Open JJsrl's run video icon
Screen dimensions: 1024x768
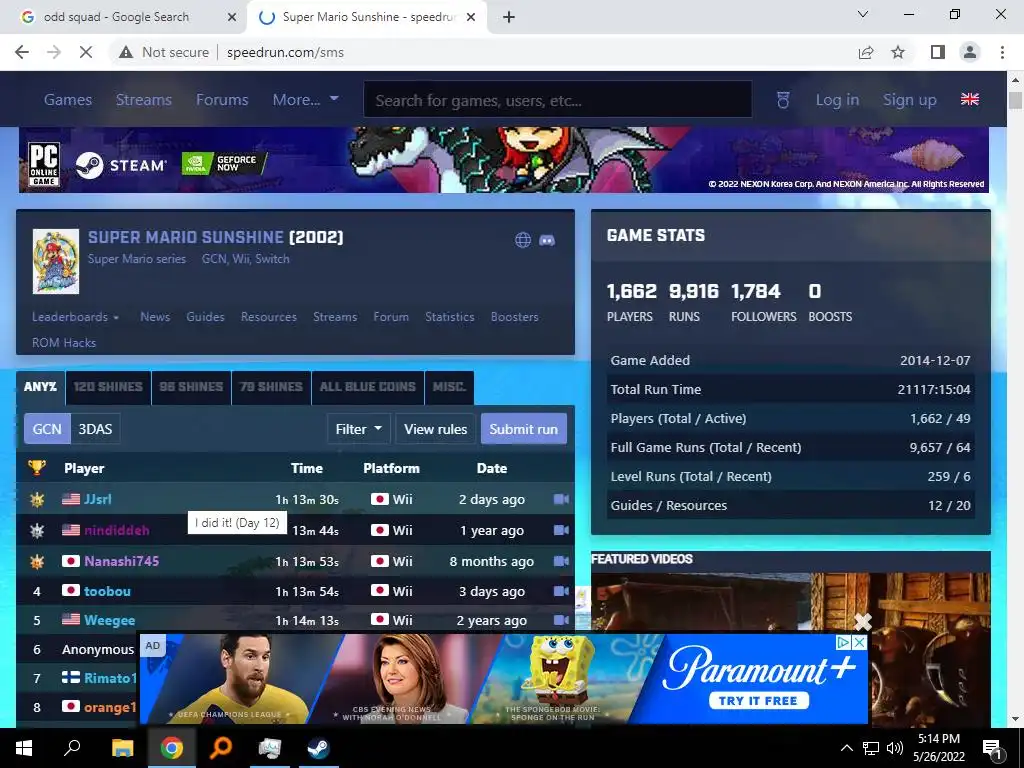tap(561, 499)
